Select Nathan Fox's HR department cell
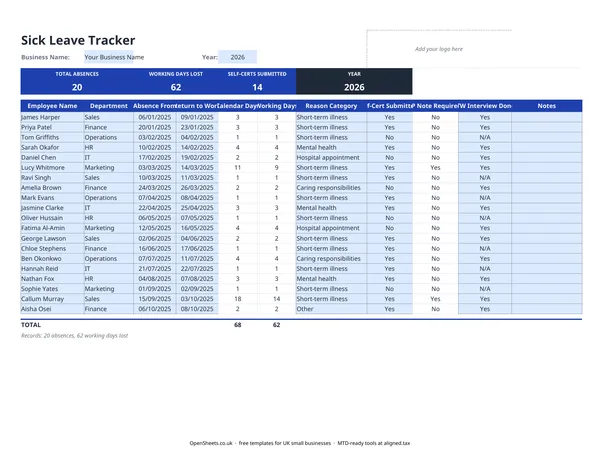The width and height of the screenshot is (600, 464). [109, 278]
